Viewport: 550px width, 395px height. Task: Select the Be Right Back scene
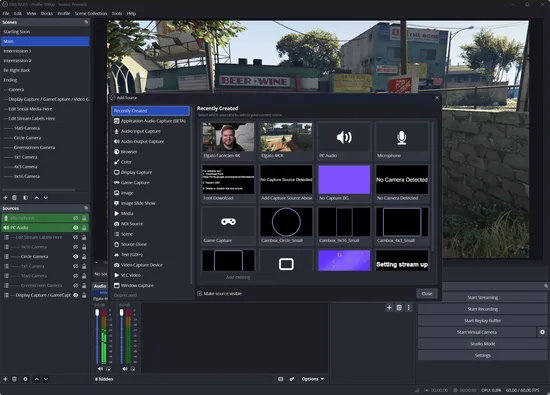45,70
